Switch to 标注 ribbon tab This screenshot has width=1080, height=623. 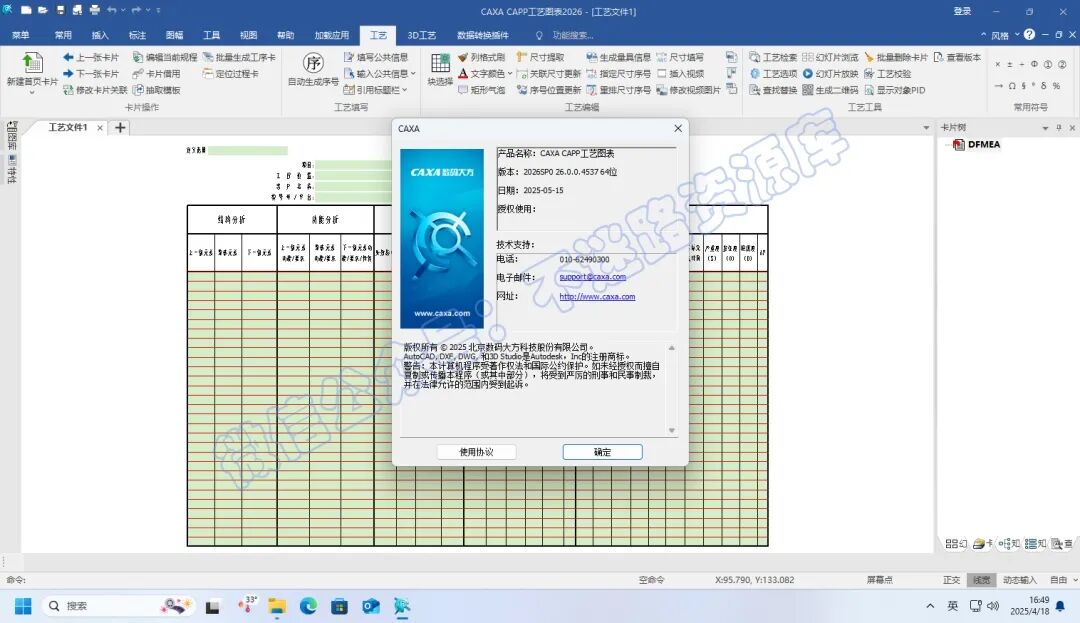137,35
